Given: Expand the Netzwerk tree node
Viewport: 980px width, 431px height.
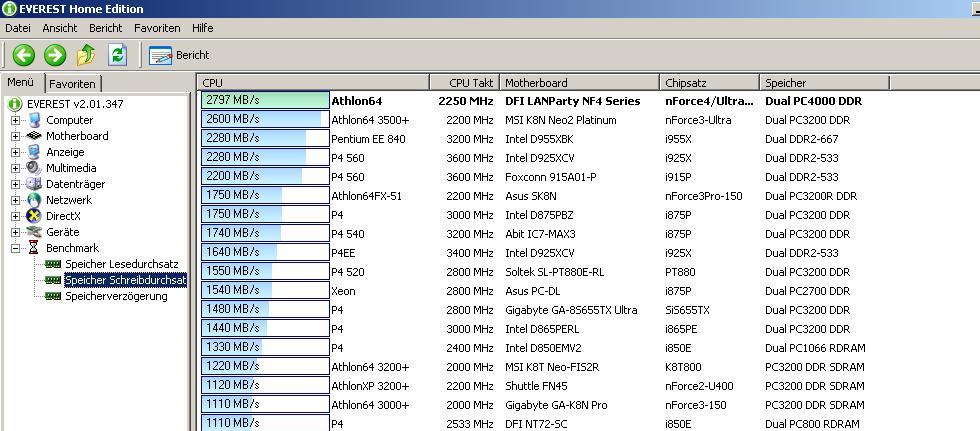Looking at the screenshot, I should pos(15,200).
